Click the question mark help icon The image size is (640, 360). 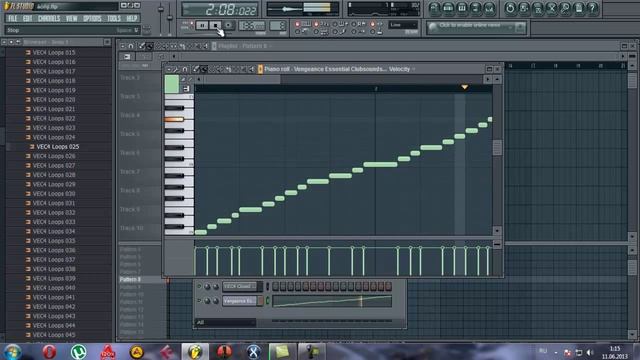pyautogui.click(x=593, y=8)
